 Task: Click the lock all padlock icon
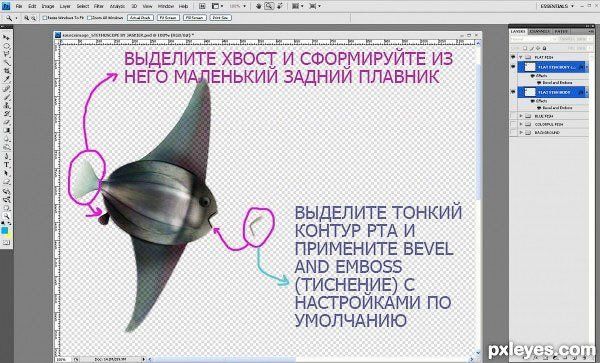545,49
